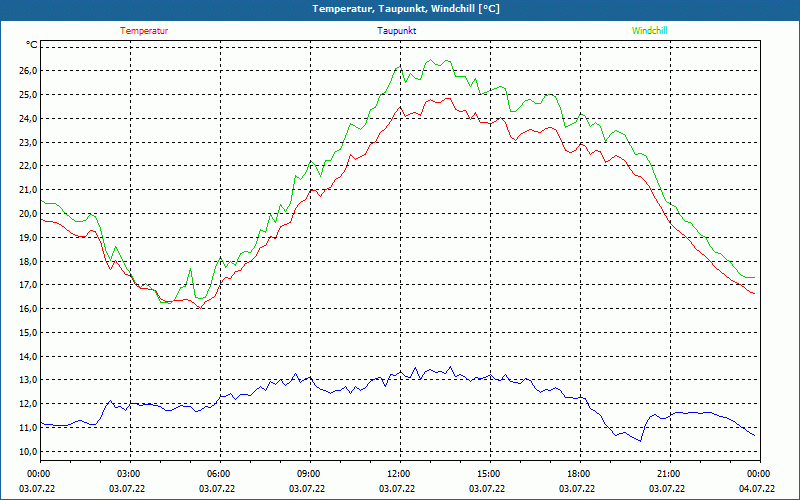This screenshot has height=500, width=800.
Task: Click the 17,0 y-axis value
Action: (x=29, y=285)
